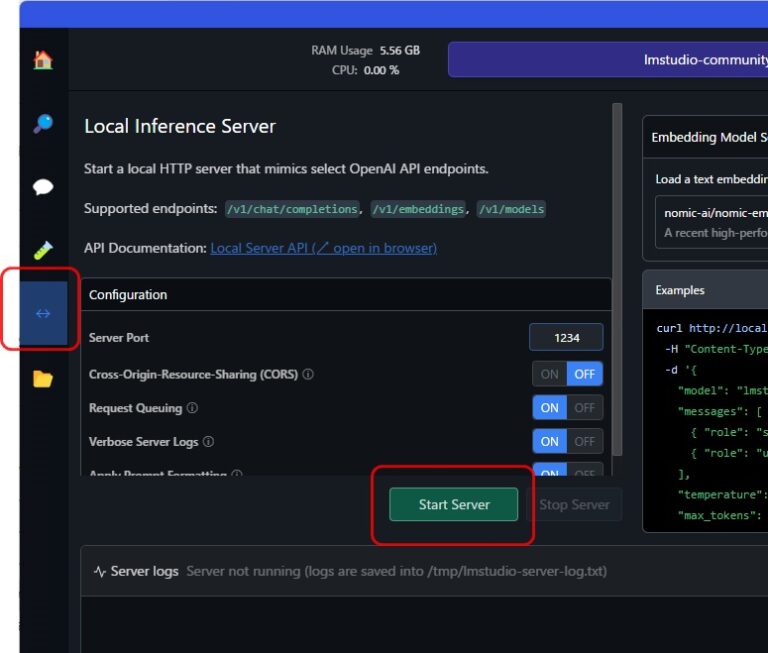Image resolution: width=768 pixels, height=653 pixels.
Task: Click the info icon beside Verbose Server Logs
Action: tap(208, 442)
